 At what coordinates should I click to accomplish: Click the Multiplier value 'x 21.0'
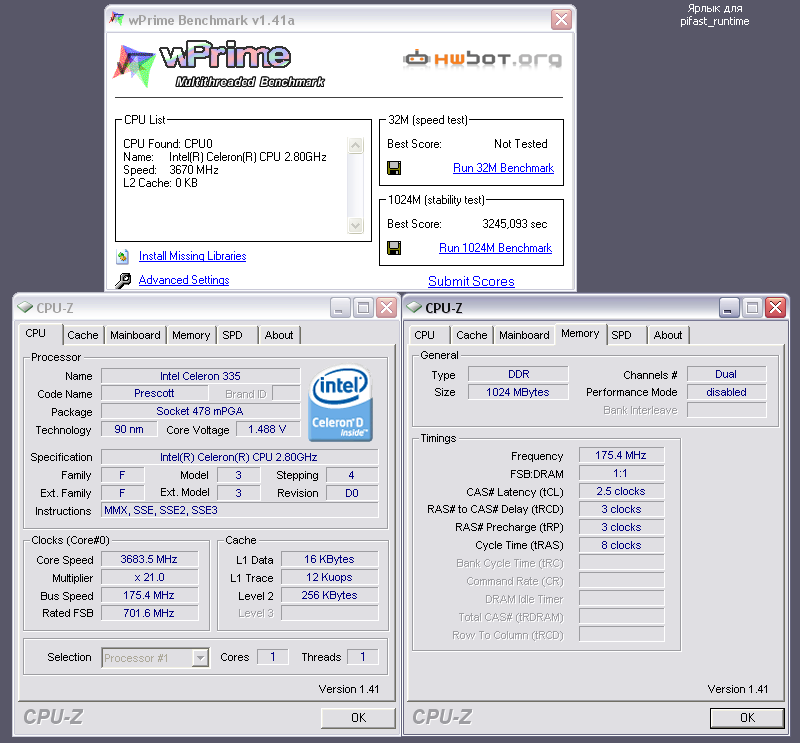pyautogui.click(x=149, y=577)
